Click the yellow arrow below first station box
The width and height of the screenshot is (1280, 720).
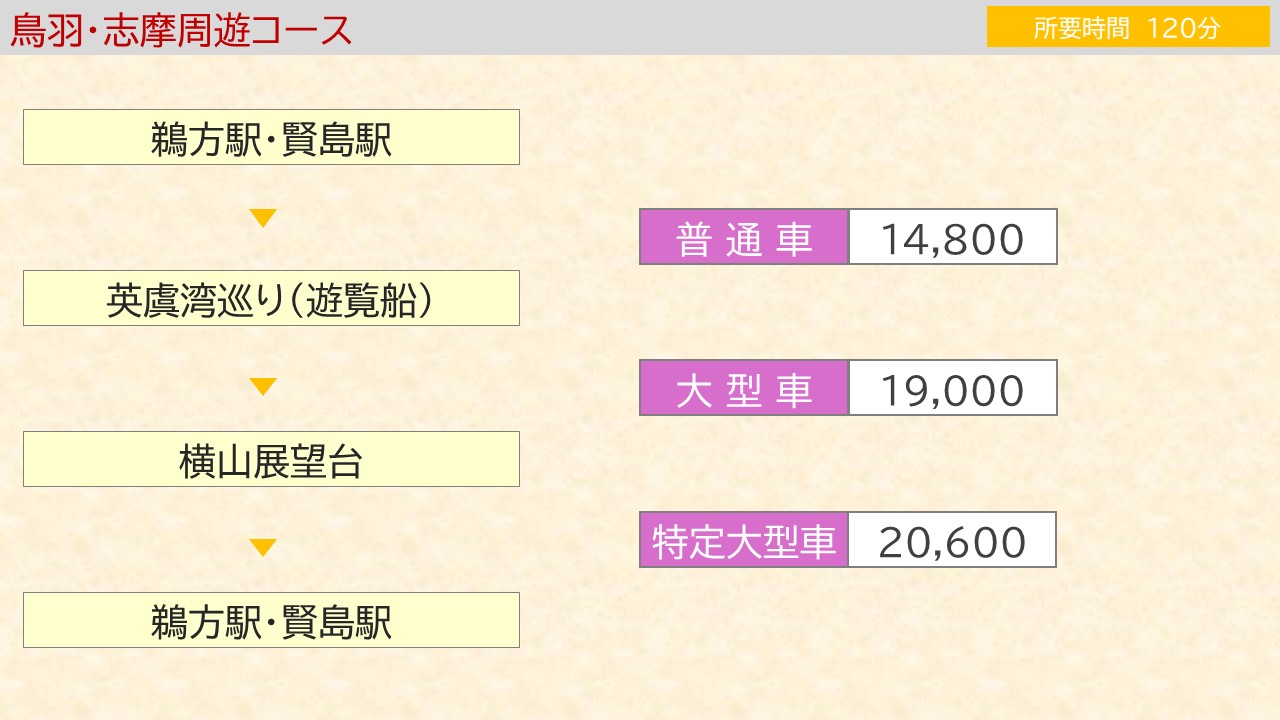click(x=263, y=218)
